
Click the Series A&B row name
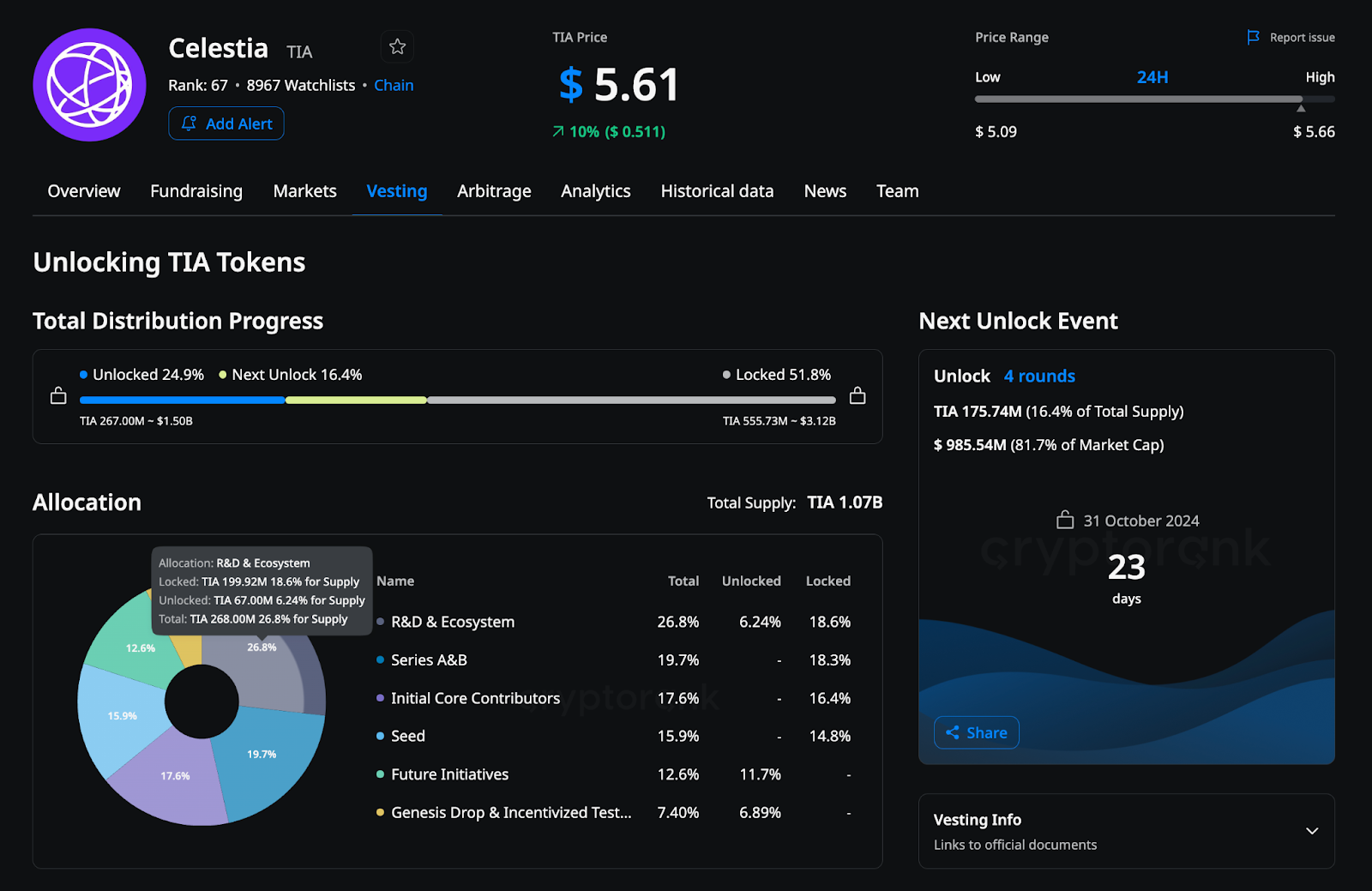(x=429, y=659)
